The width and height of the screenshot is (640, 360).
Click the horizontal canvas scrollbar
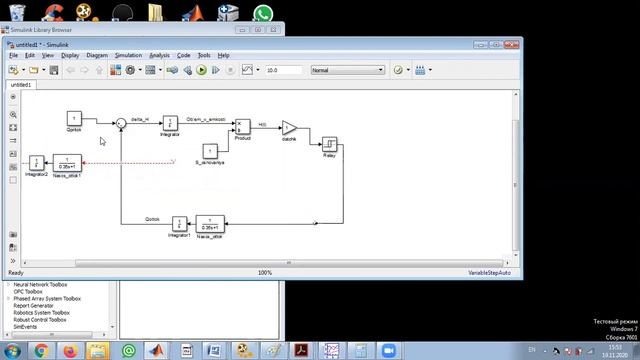[289, 263]
